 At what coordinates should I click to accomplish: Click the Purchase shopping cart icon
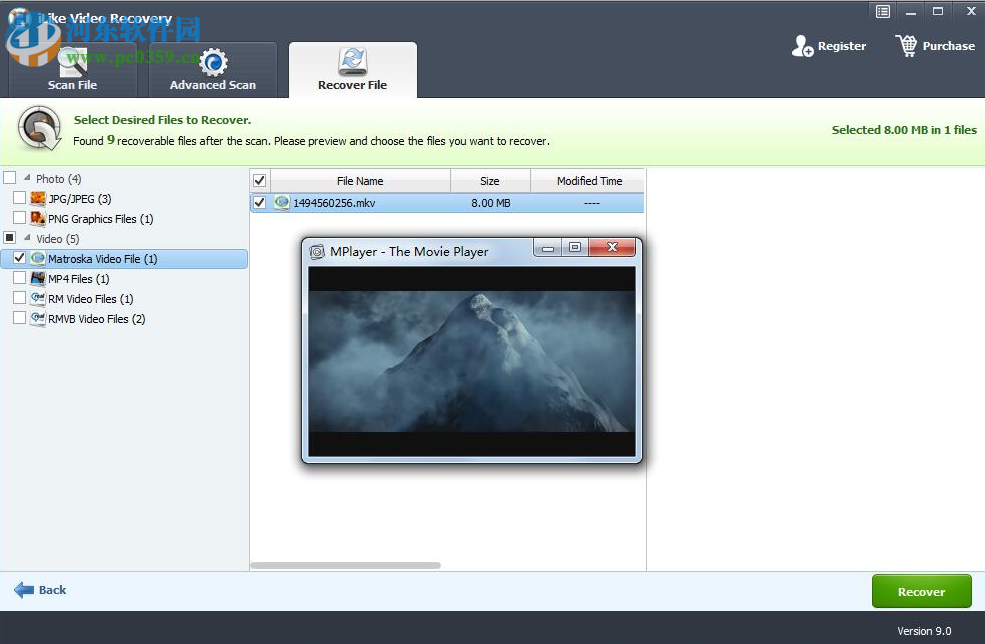tap(907, 45)
